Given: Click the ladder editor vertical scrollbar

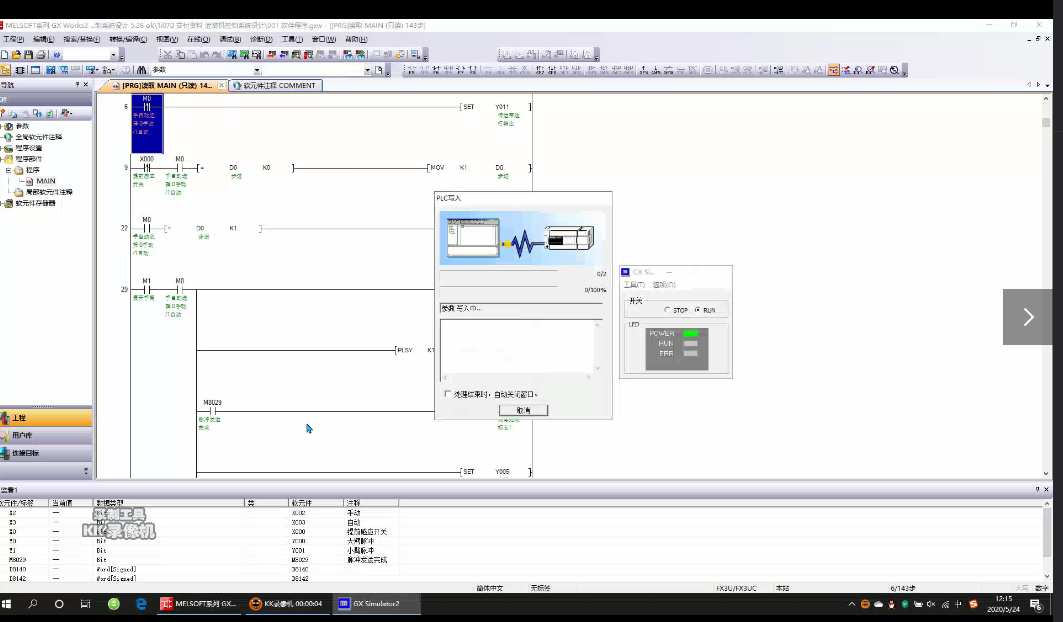Looking at the screenshot, I should coord(1046,286).
